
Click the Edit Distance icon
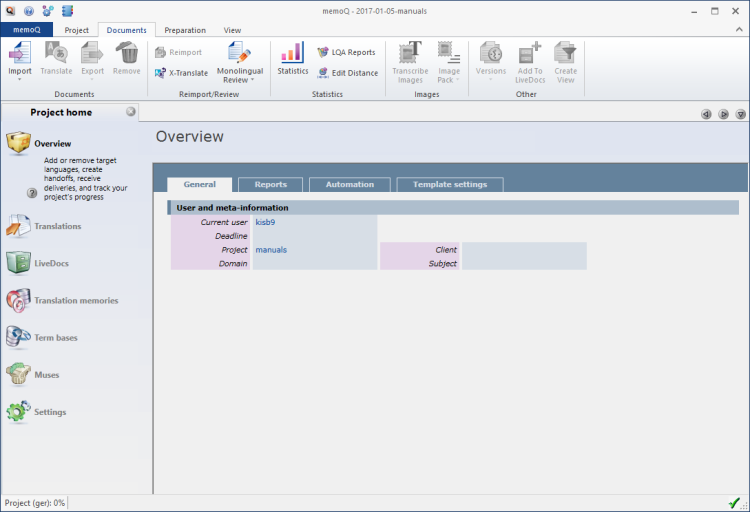(x=347, y=72)
